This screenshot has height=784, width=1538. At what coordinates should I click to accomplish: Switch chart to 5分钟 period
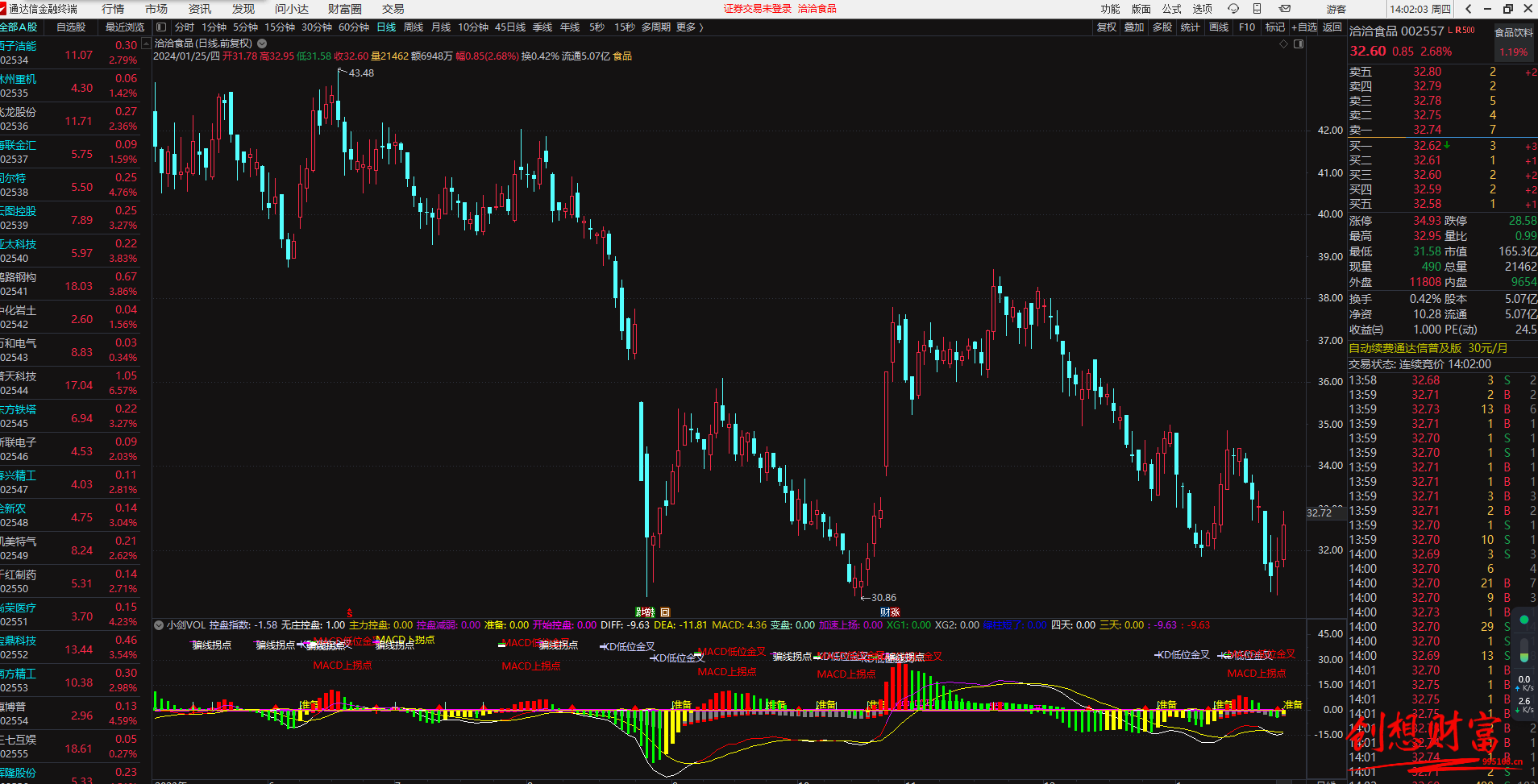pos(246,27)
